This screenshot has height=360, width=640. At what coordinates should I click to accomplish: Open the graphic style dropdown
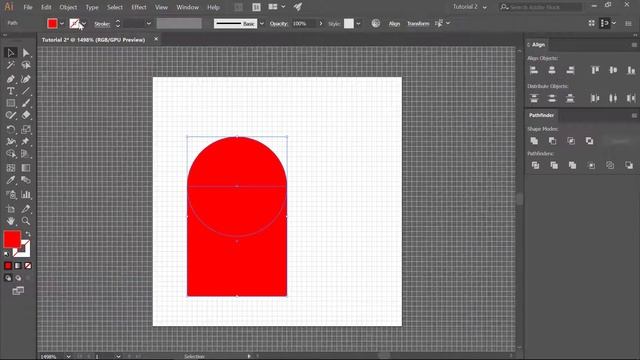(358, 24)
